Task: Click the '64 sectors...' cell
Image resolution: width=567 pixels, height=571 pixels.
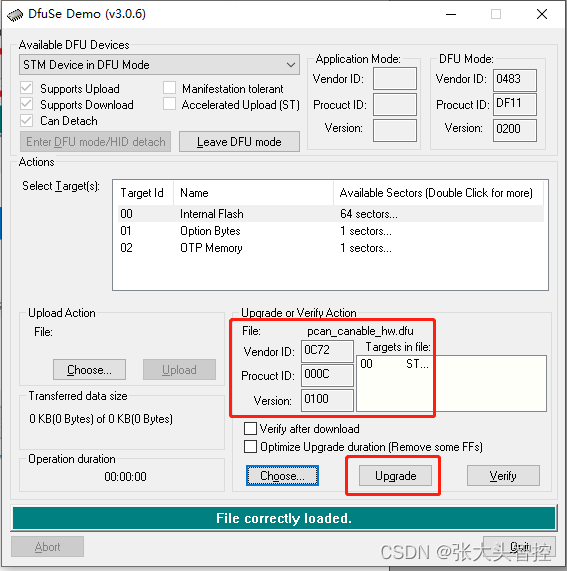Action: [369, 214]
